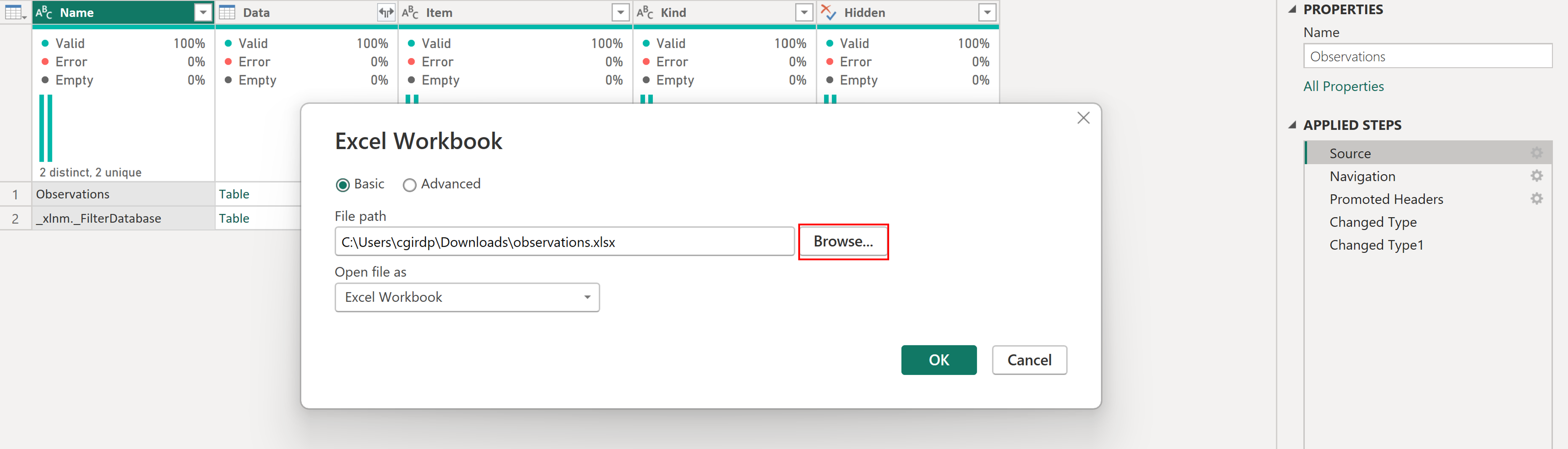Open Navigation step settings gear

[x=1536, y=176]
